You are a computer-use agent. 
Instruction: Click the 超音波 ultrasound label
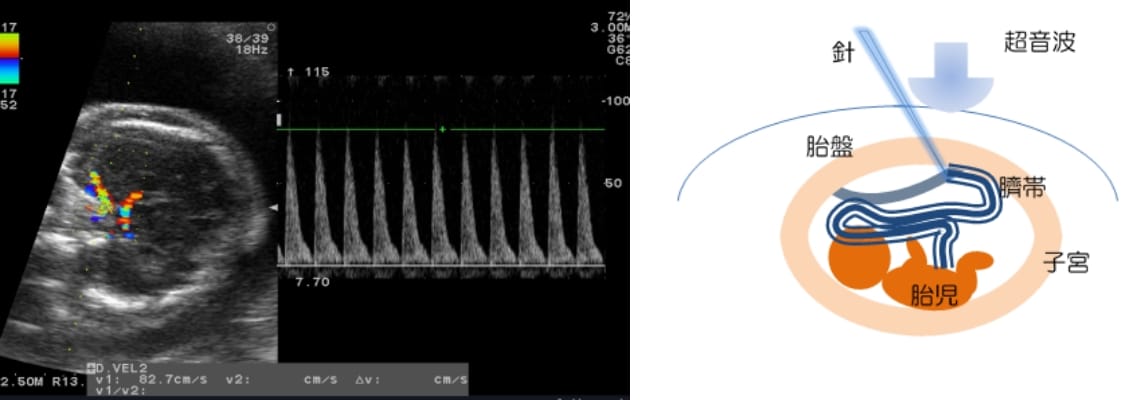tap(1039, 42)
